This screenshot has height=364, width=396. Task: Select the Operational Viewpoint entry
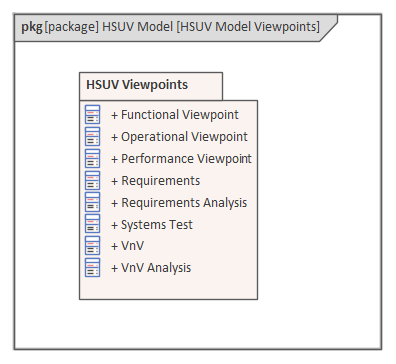[x=179, y=137]
